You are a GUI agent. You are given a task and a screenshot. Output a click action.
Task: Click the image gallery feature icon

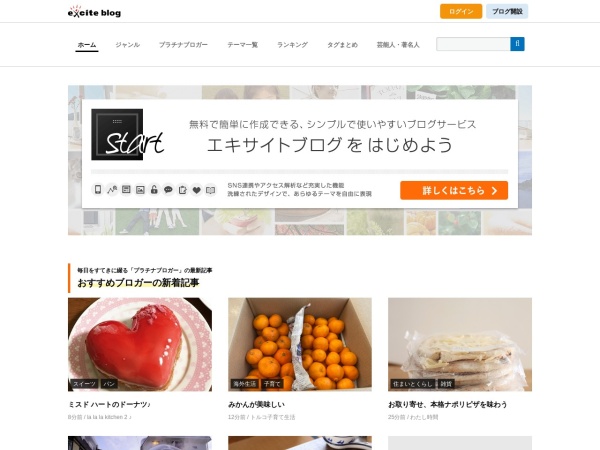140,189
